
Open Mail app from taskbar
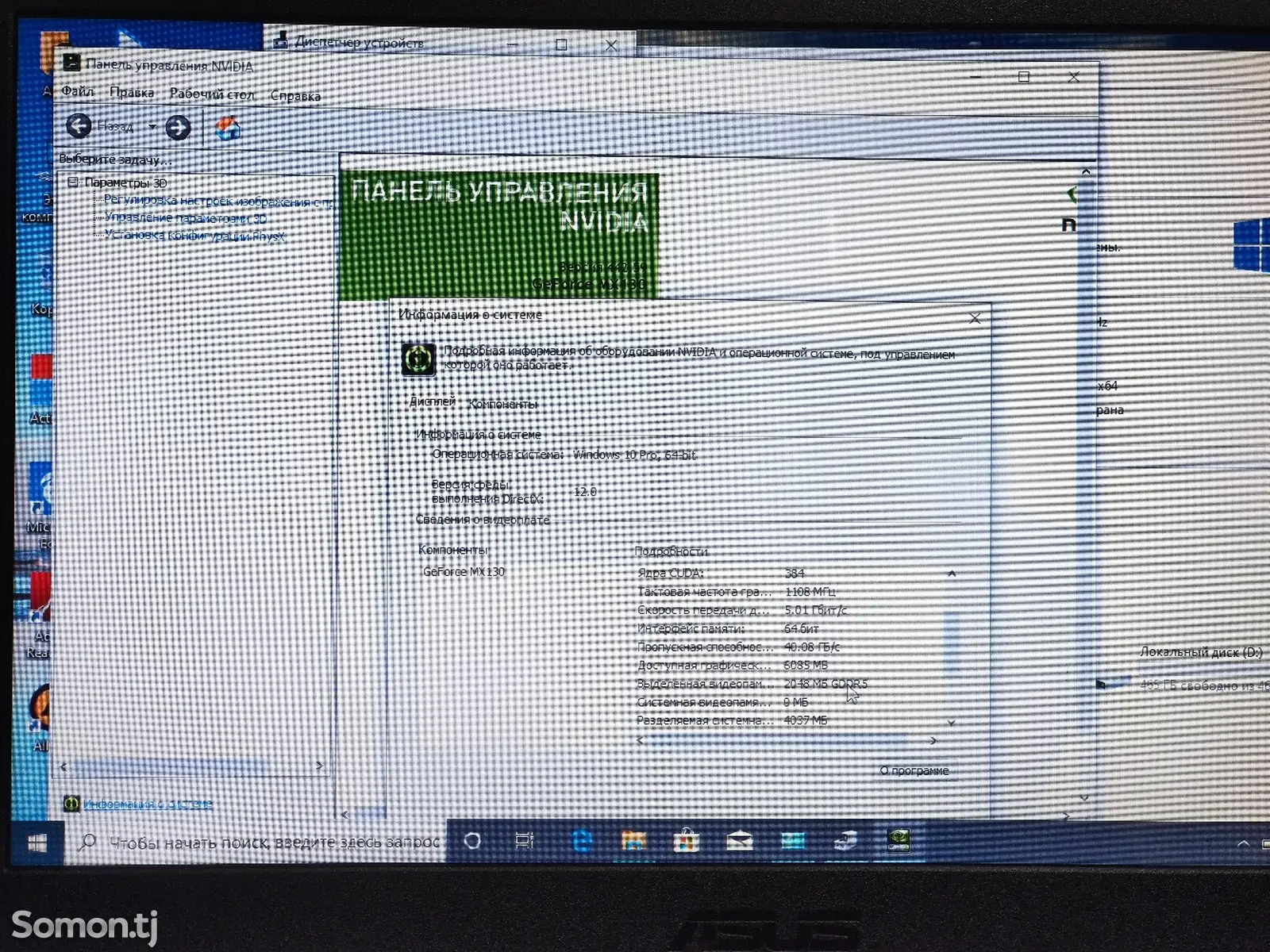pyautogui.click(x=740, y=841)
